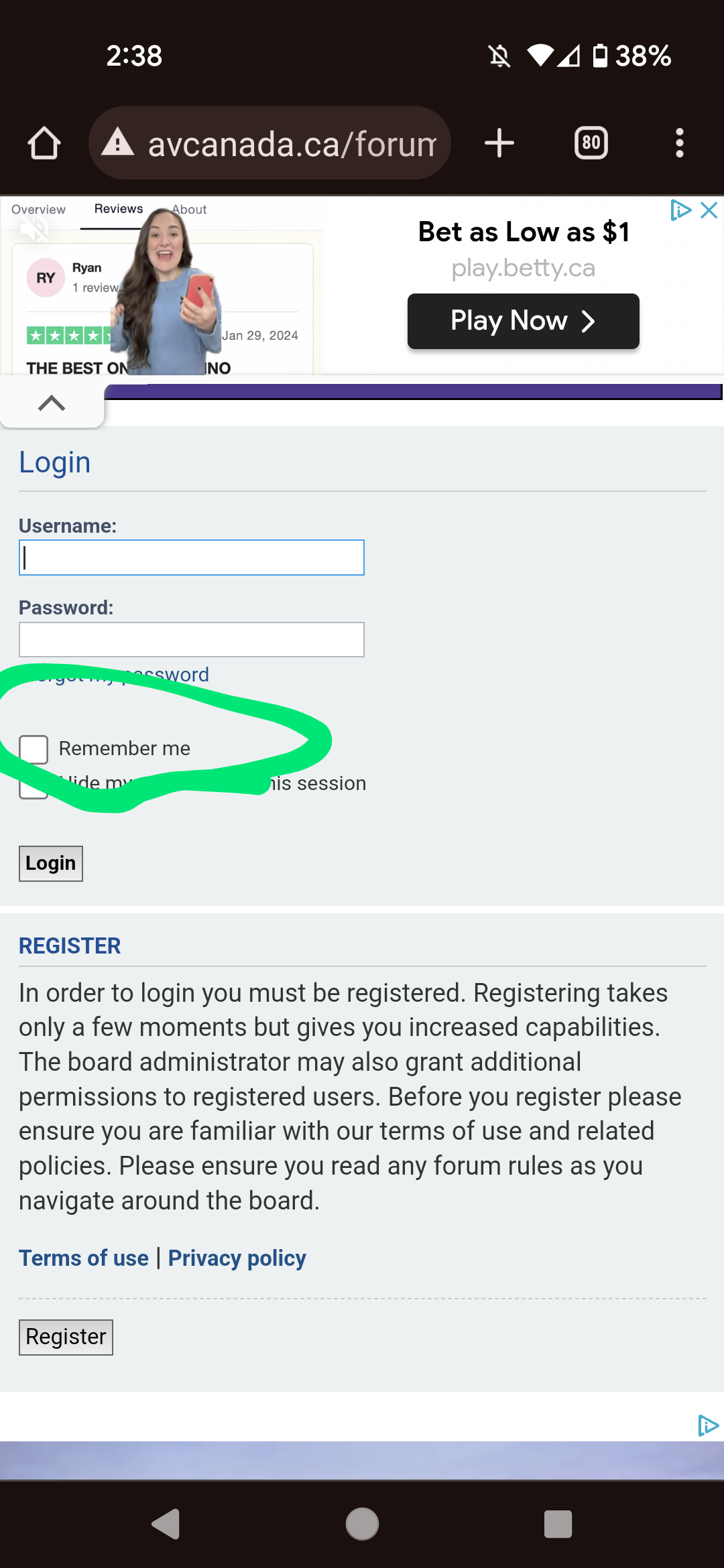This screenshot has width=724, height=1568.
Task: Open a new browser tab
Action: pyautogui.click(x=499, y=143)
